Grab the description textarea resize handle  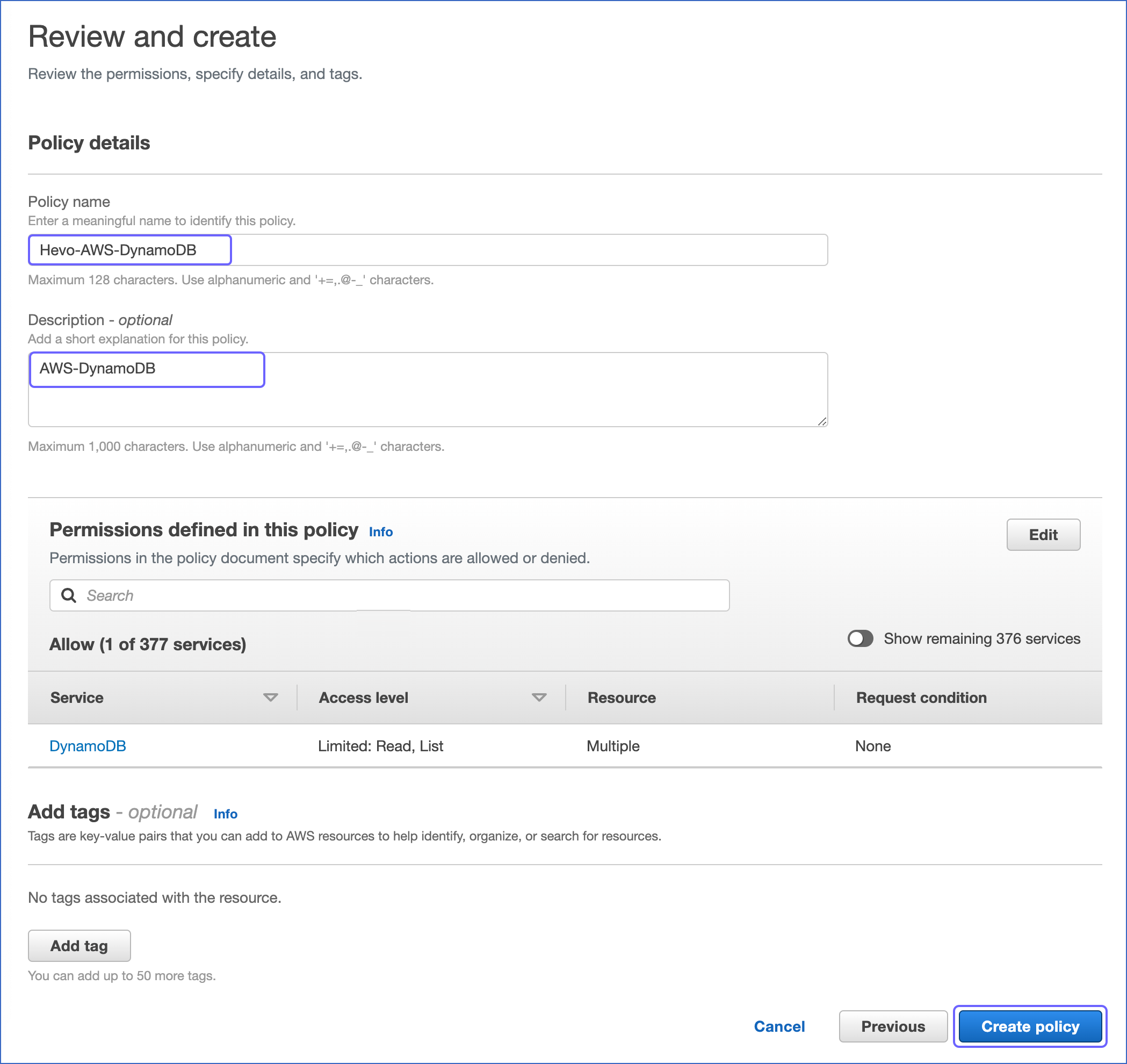pos(822,421)
